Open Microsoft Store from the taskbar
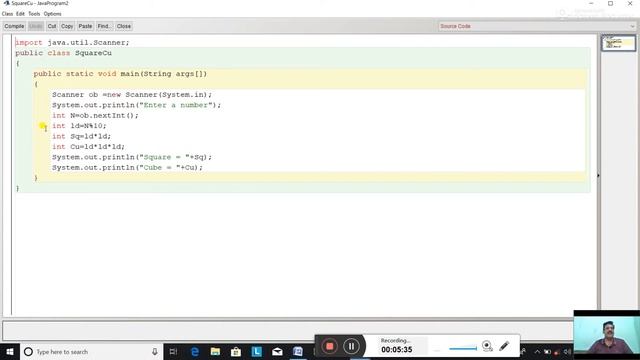 coord(236,352)
